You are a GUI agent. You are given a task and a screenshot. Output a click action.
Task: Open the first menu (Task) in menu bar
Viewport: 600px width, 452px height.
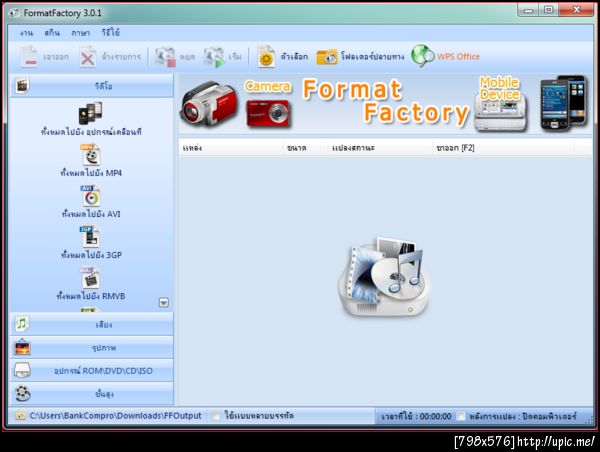[x=26, y=33]
